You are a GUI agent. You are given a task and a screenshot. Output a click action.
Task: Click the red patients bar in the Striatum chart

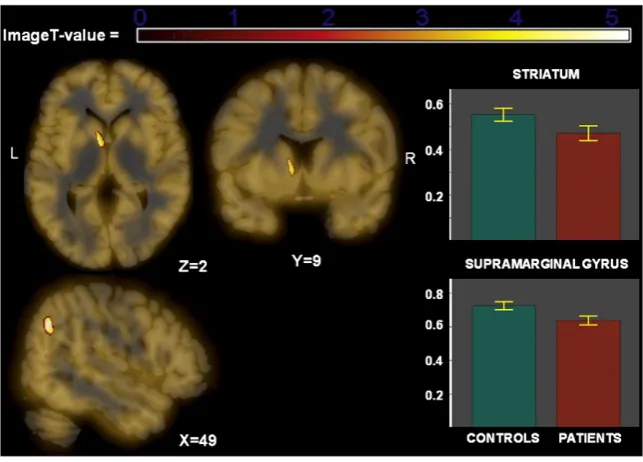coord(588,187)
